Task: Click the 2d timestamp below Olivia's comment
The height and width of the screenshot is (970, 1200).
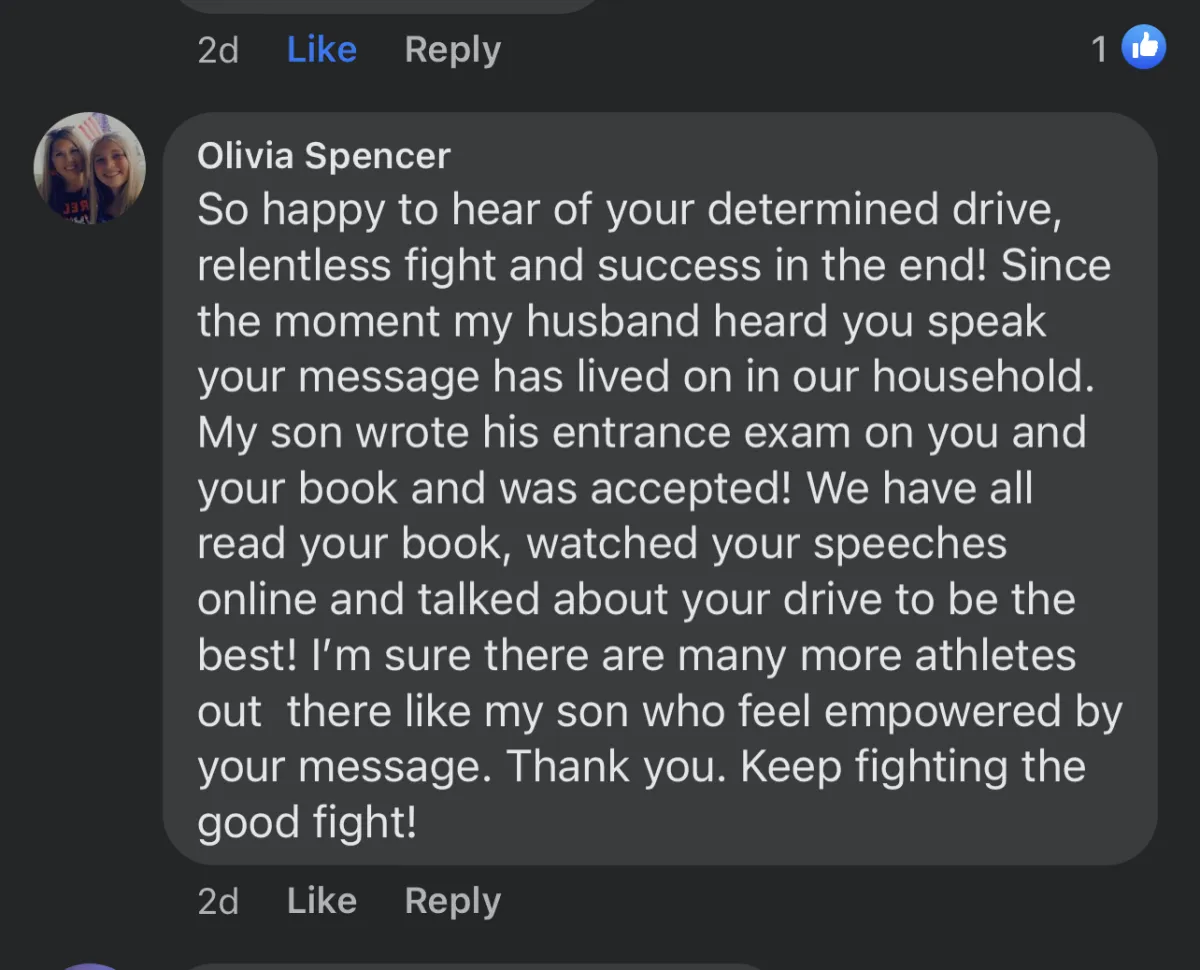Action: pos(218,902)
